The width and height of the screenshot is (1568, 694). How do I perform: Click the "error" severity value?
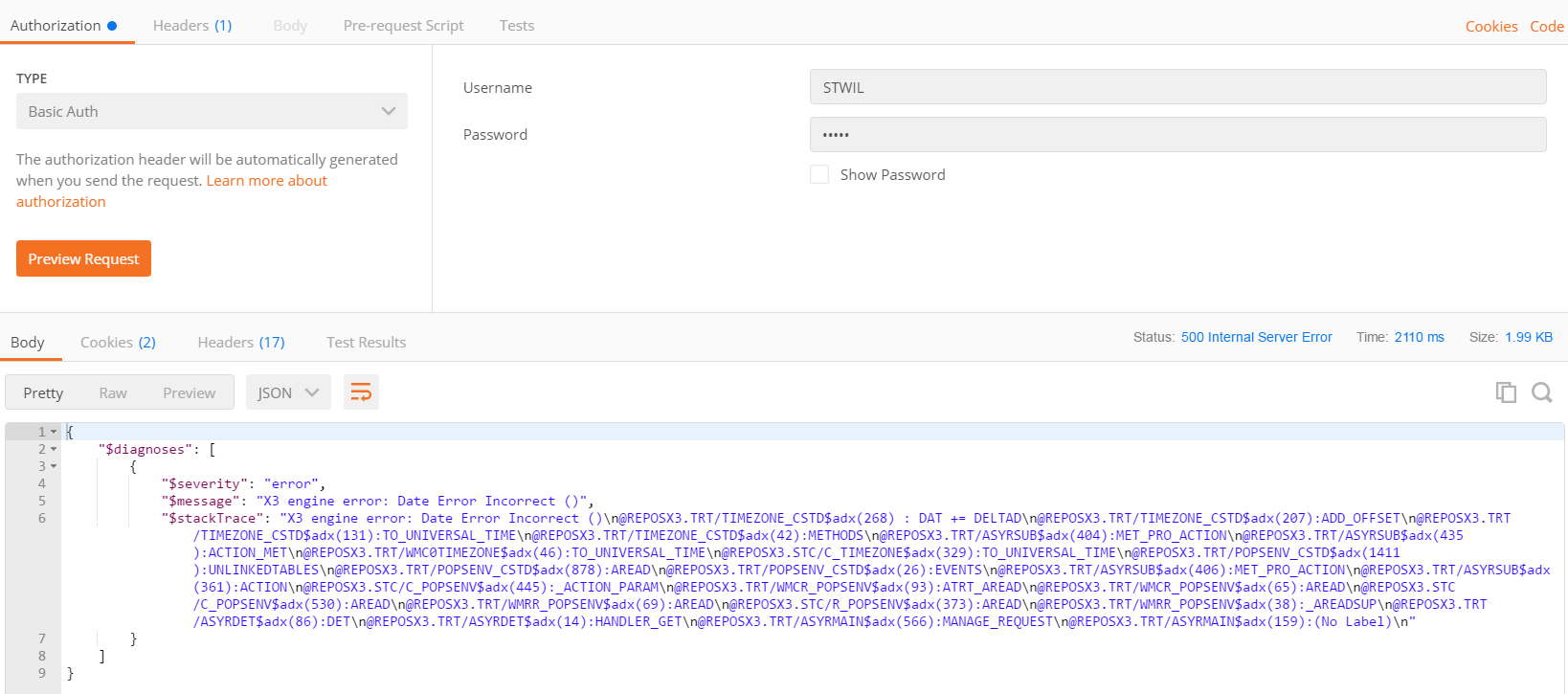pyautogui.click(x=291, y=483)
